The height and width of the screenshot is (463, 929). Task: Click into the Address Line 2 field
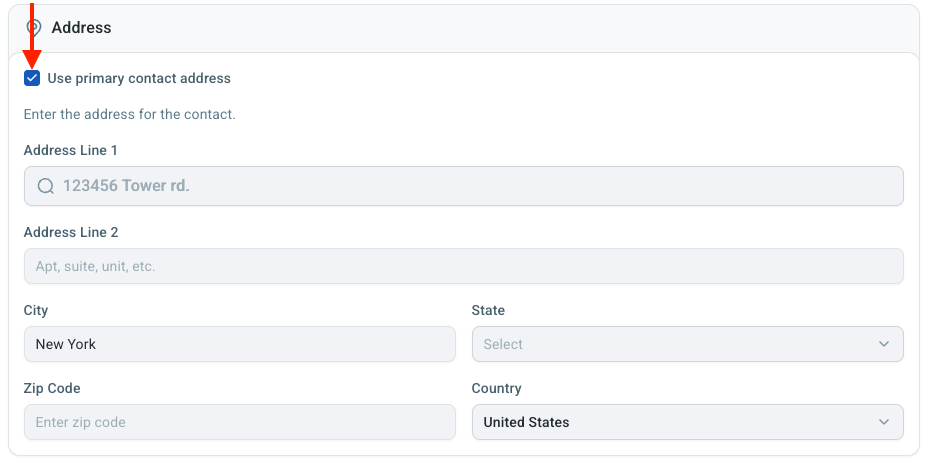coord(463,266)
